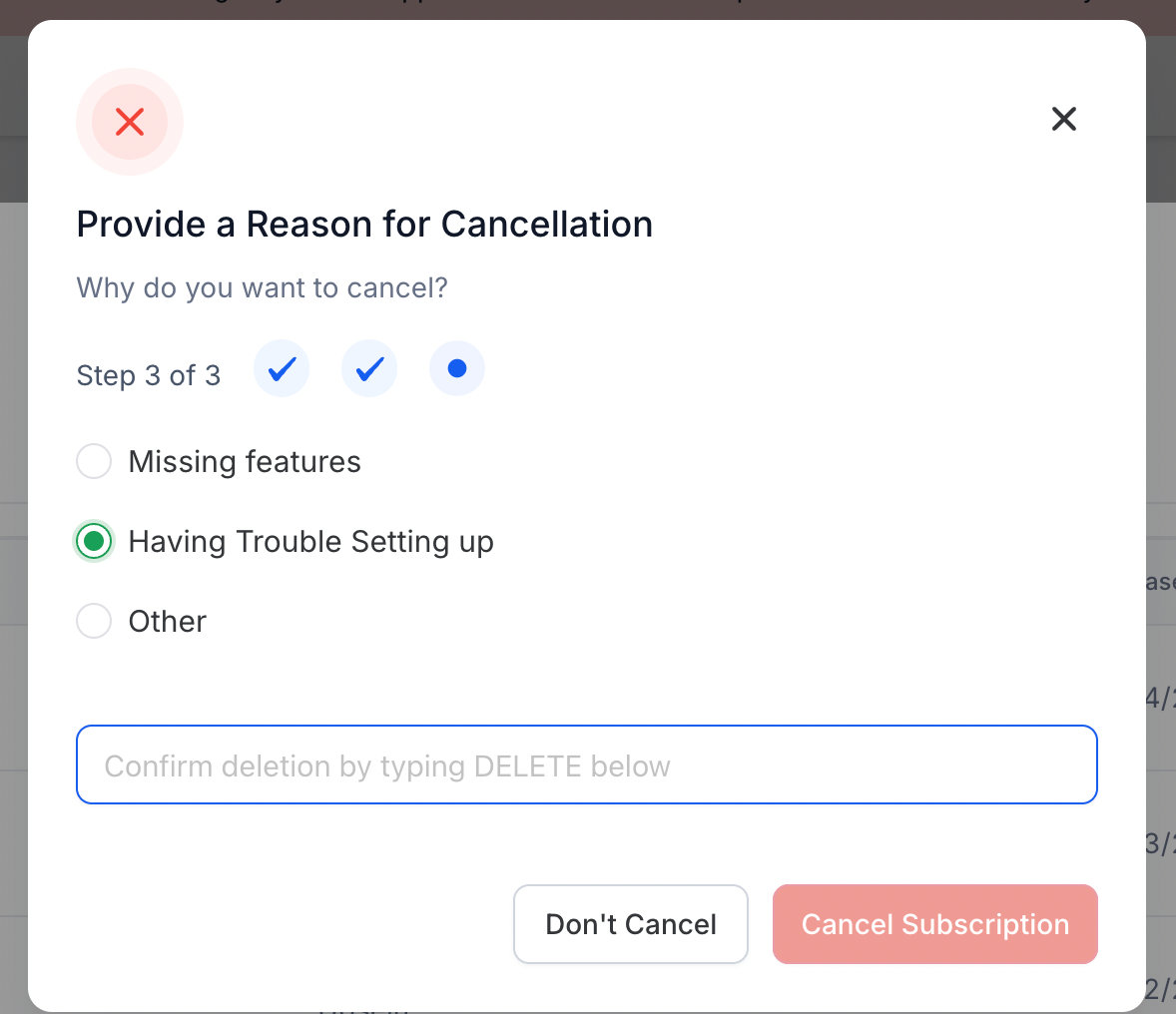Click the "Having Trouble Setting up" label text

[x=310, y=542]
